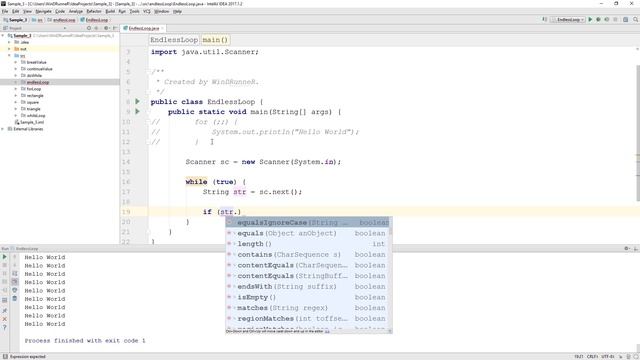
Task: Close the EndlessLoop.java tab
Action: [162, 28]
